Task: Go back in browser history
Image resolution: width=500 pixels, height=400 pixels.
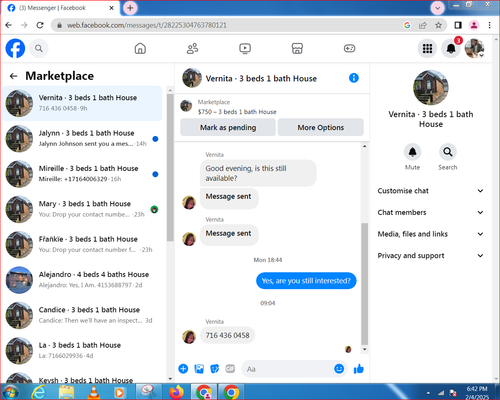Action: (9, 25)
